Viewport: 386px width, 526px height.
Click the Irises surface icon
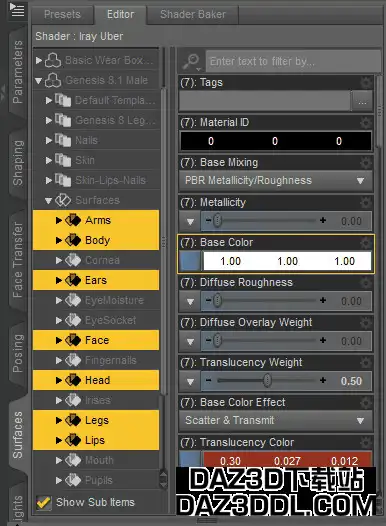tap(73, 400)
